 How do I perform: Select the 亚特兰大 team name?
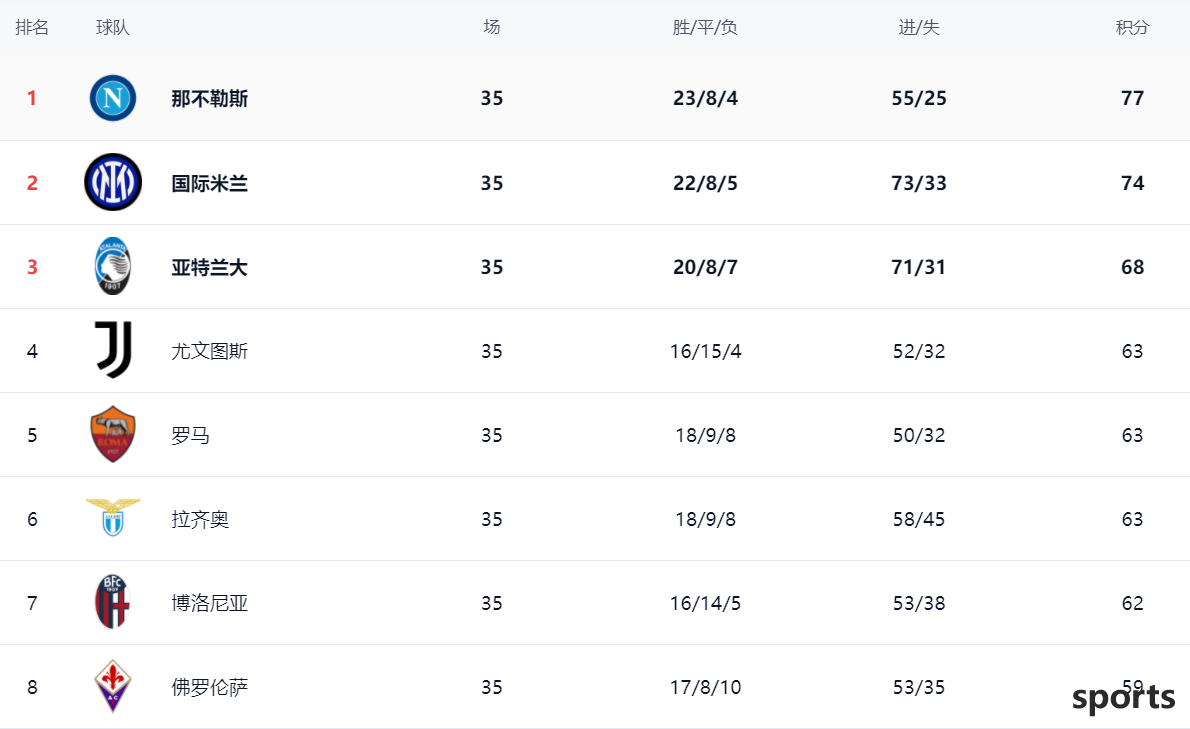point(209,268)
